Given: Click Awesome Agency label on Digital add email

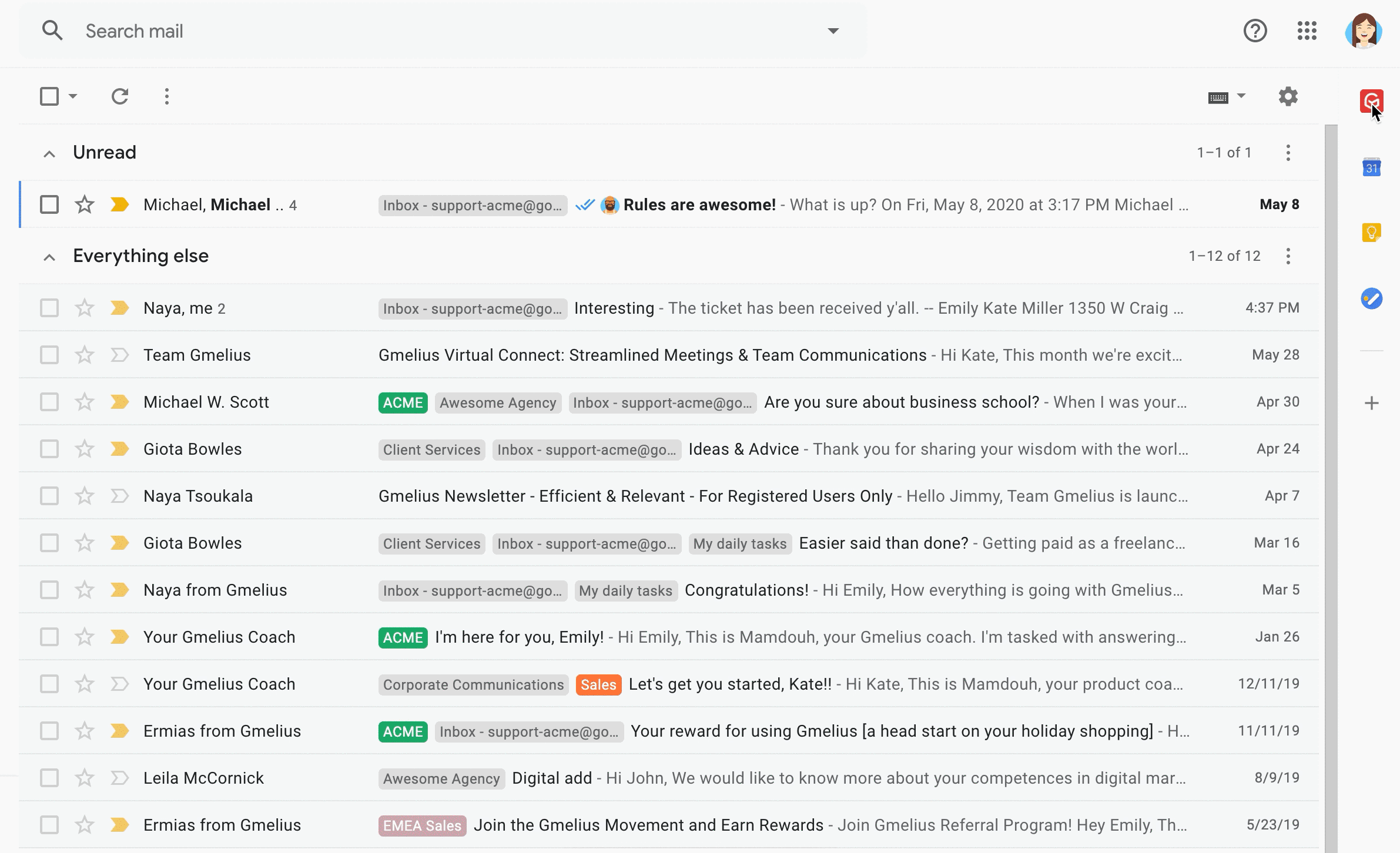Looking at the screenshot, I should point(441,778).
